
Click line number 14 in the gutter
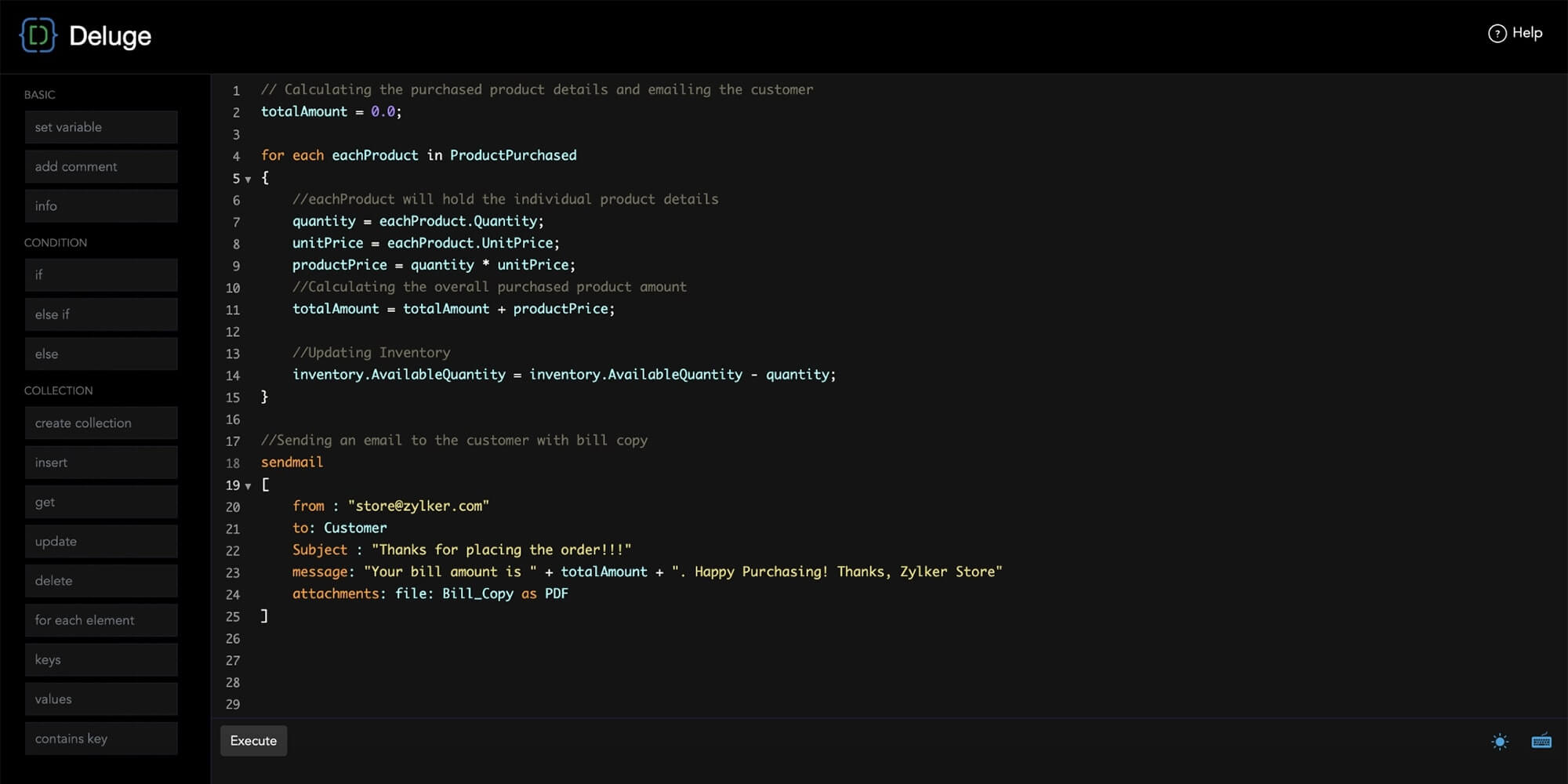(233, 376)
